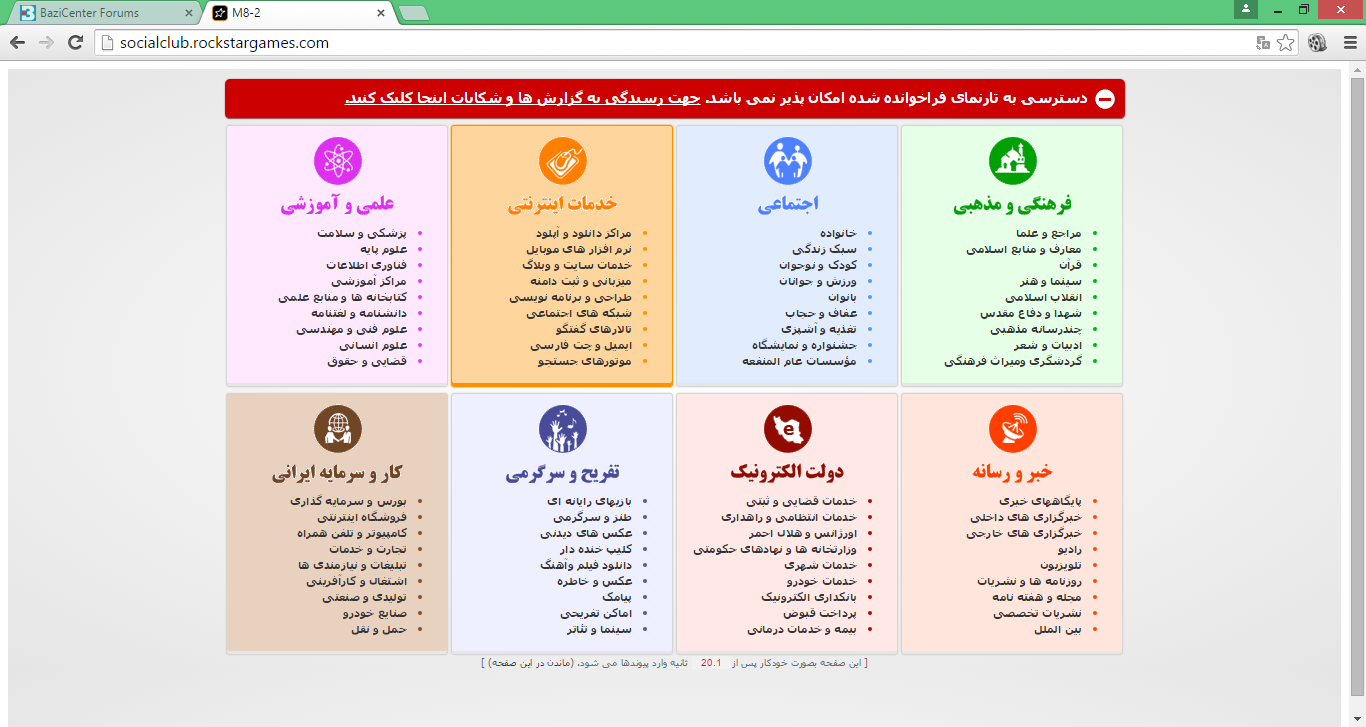Click the green mosque icon for فرهنگی و مذهبی
Image resolution: width=1366 pixels, height=727 pixels.
coord(1013,161)
